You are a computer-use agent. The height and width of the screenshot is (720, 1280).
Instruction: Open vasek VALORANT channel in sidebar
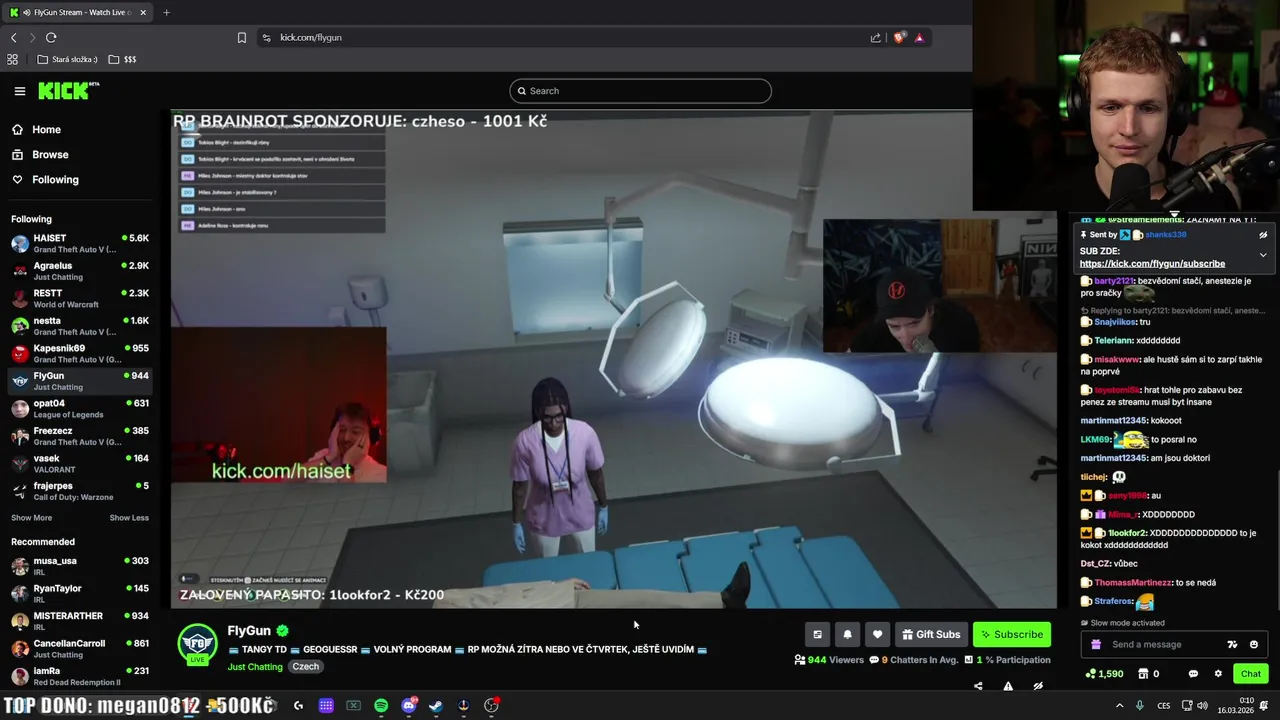click(80, 464)
